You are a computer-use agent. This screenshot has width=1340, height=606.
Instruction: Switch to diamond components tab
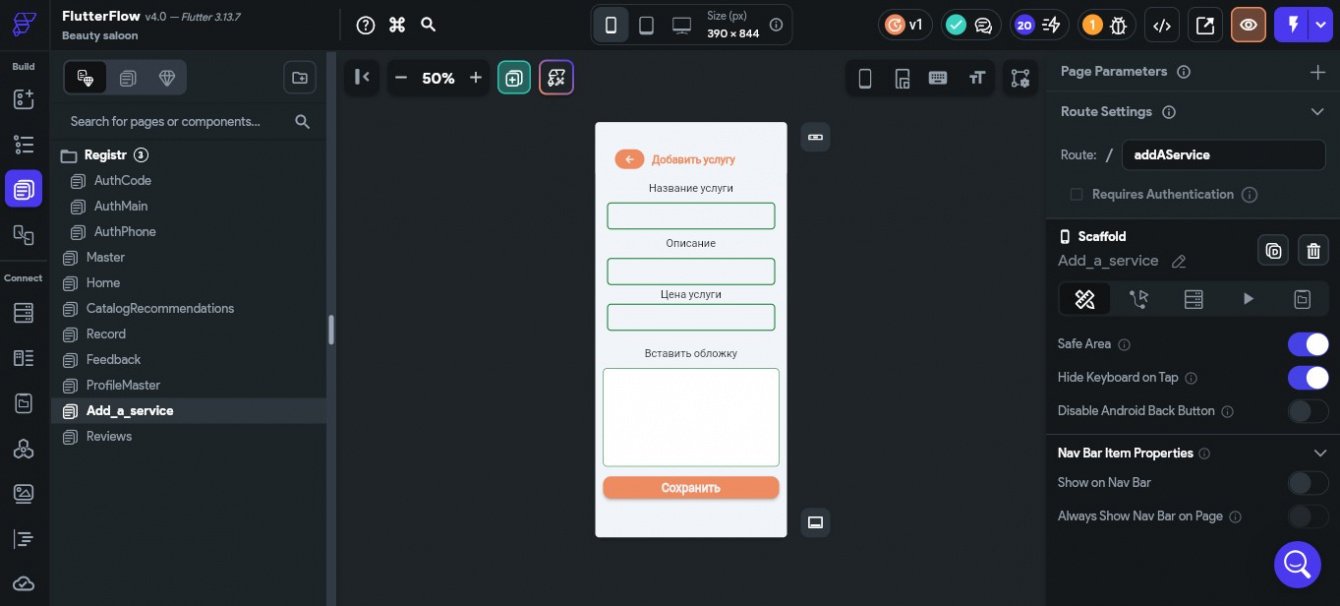tap(167, 78)
